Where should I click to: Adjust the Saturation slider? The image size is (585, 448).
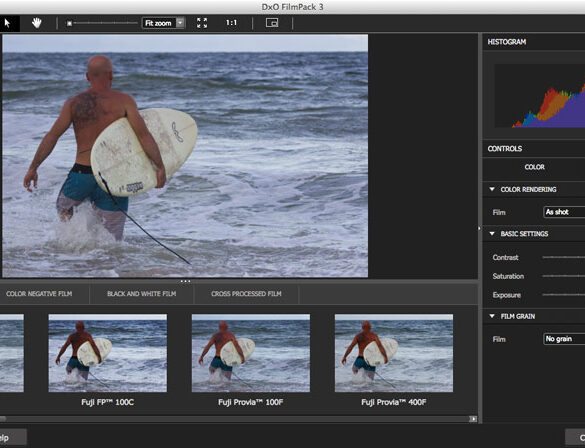564,276
